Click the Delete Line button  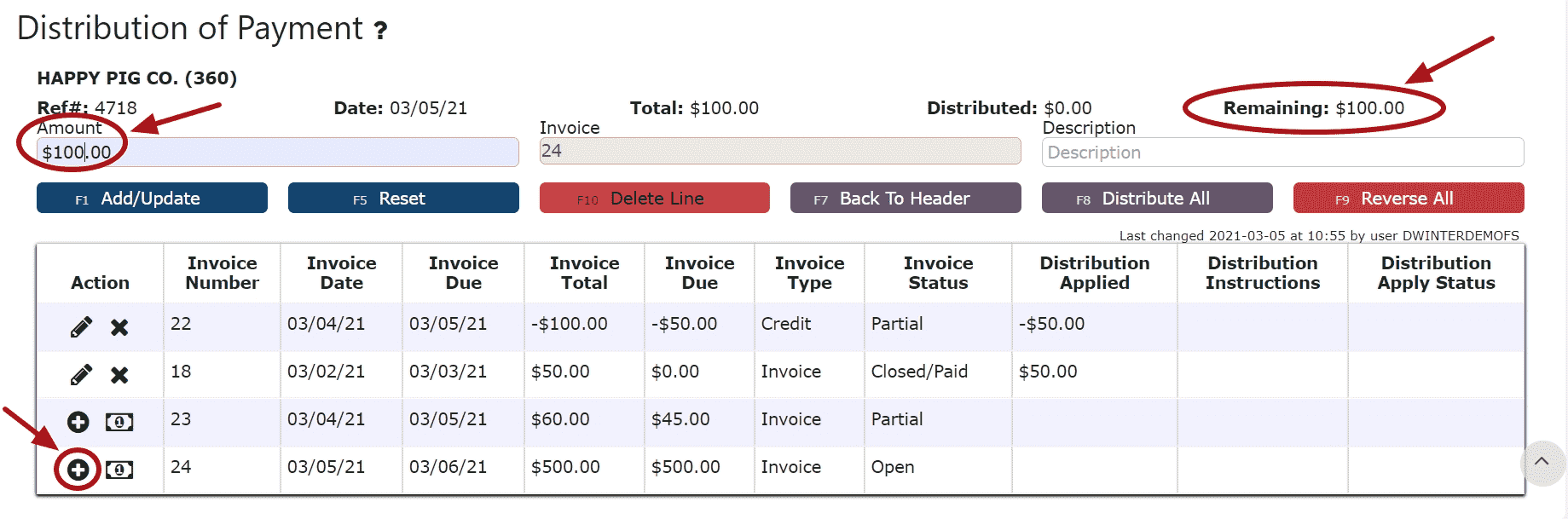[x=654, y=199]
